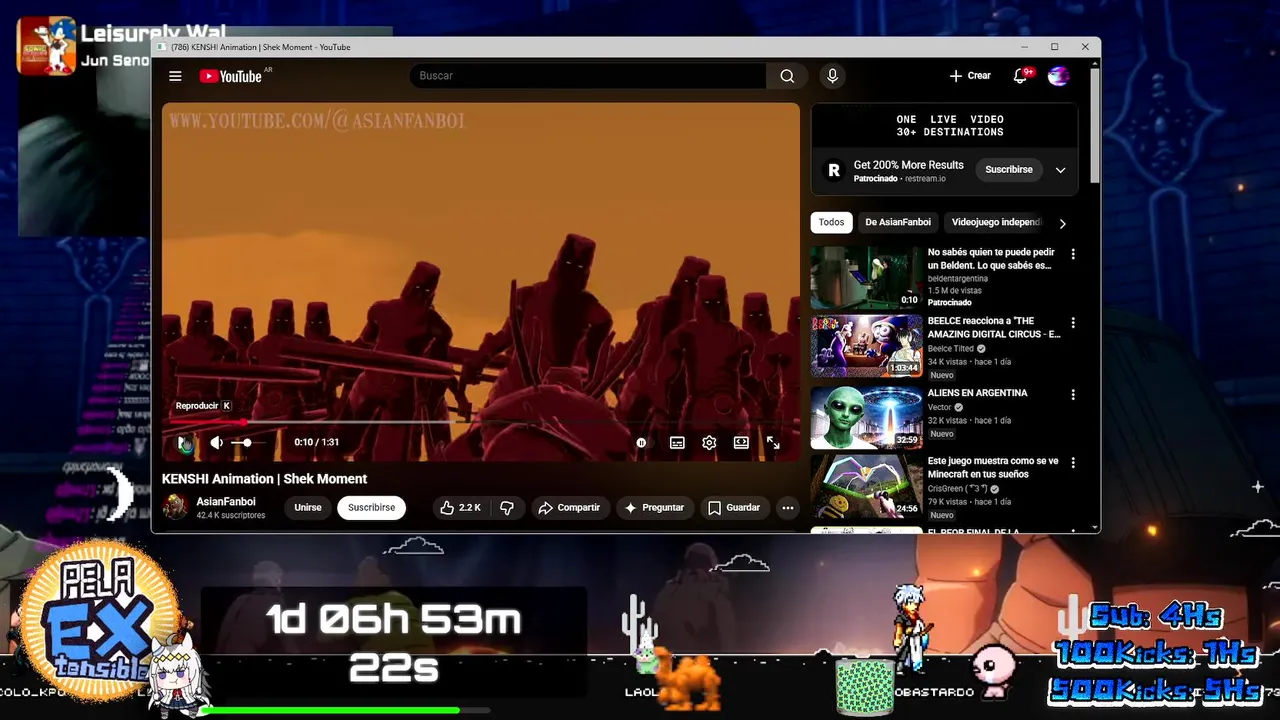1280x720 pixels.
Task: Open more actions ellipsis under video
Action: point(788,508)
